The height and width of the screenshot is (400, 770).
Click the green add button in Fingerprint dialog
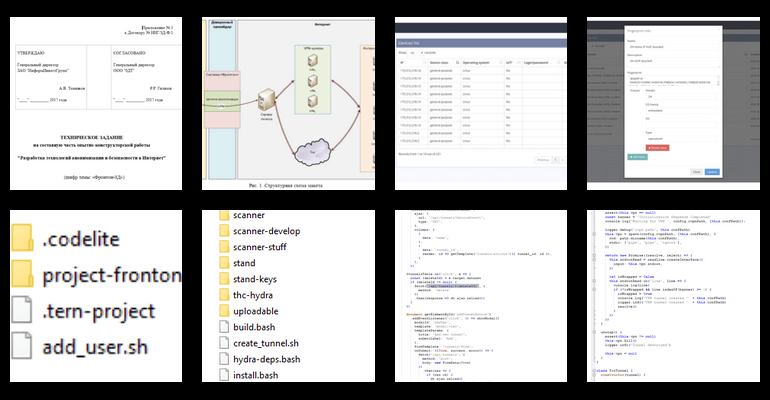[637, 157]
